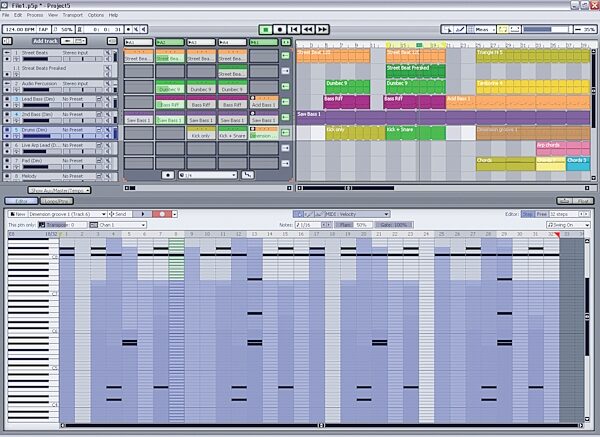Select the Kick only groove cell
The image size is (600, 437).
pos(201,133)
